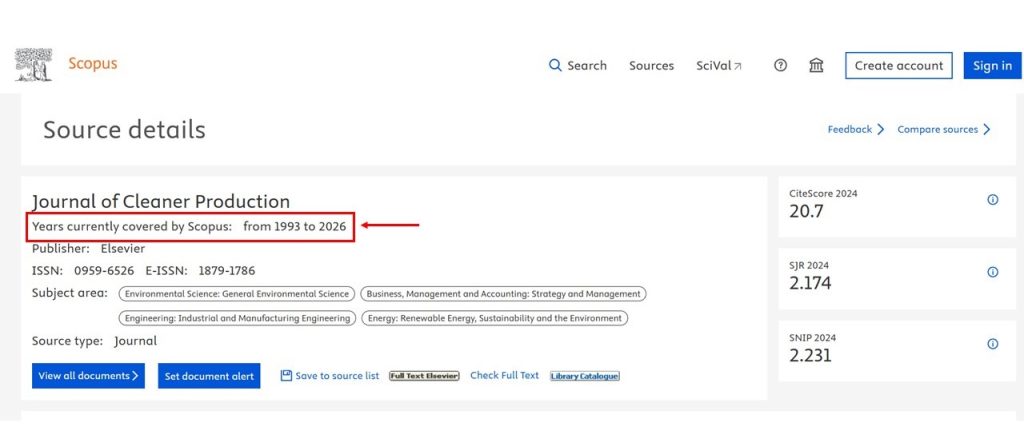Click the Search magnifier icon
Image resolution: width=1024 pixels, height=427 pixels.
point(555,65)
